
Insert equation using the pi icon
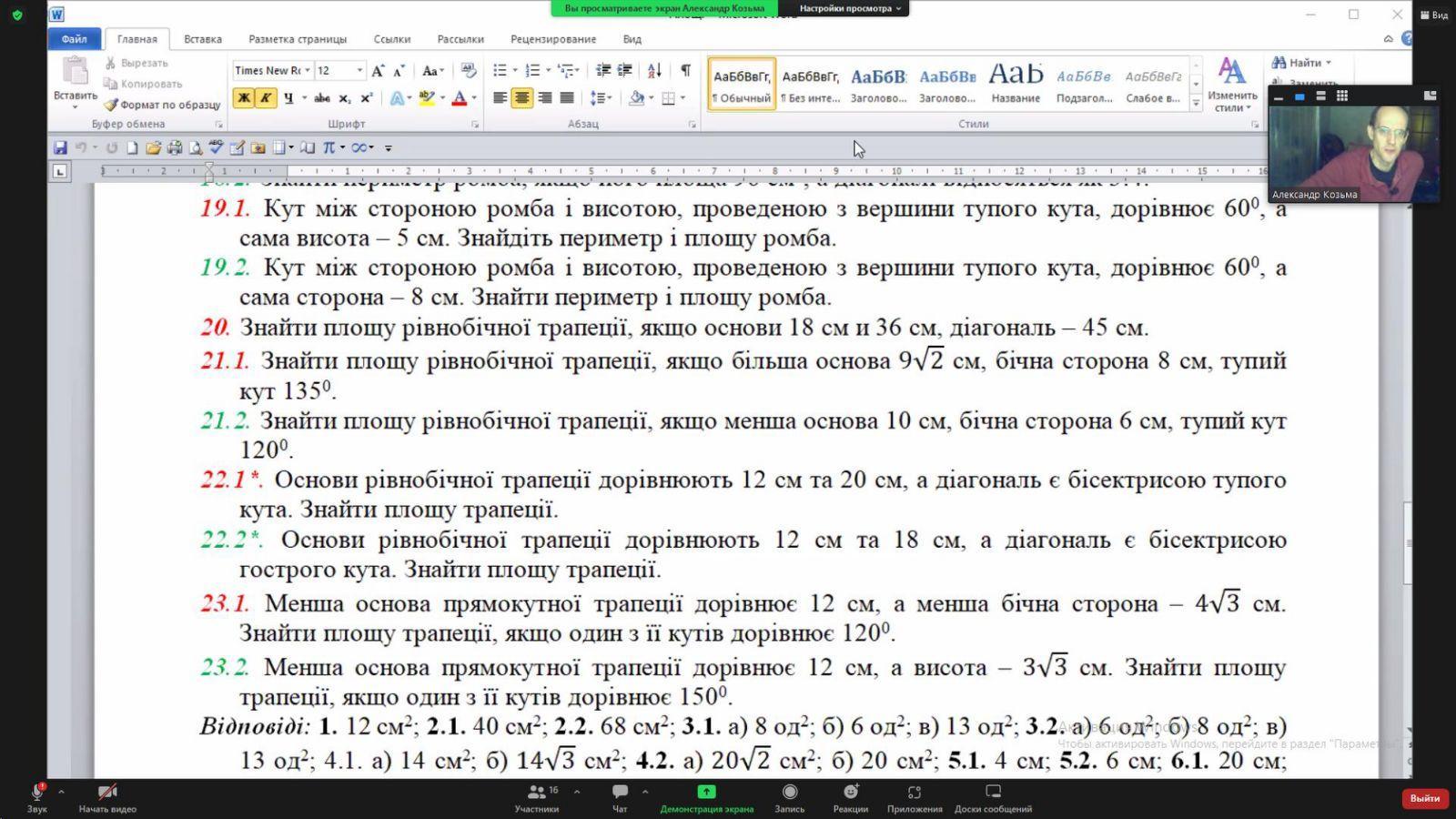coord(329,147)
